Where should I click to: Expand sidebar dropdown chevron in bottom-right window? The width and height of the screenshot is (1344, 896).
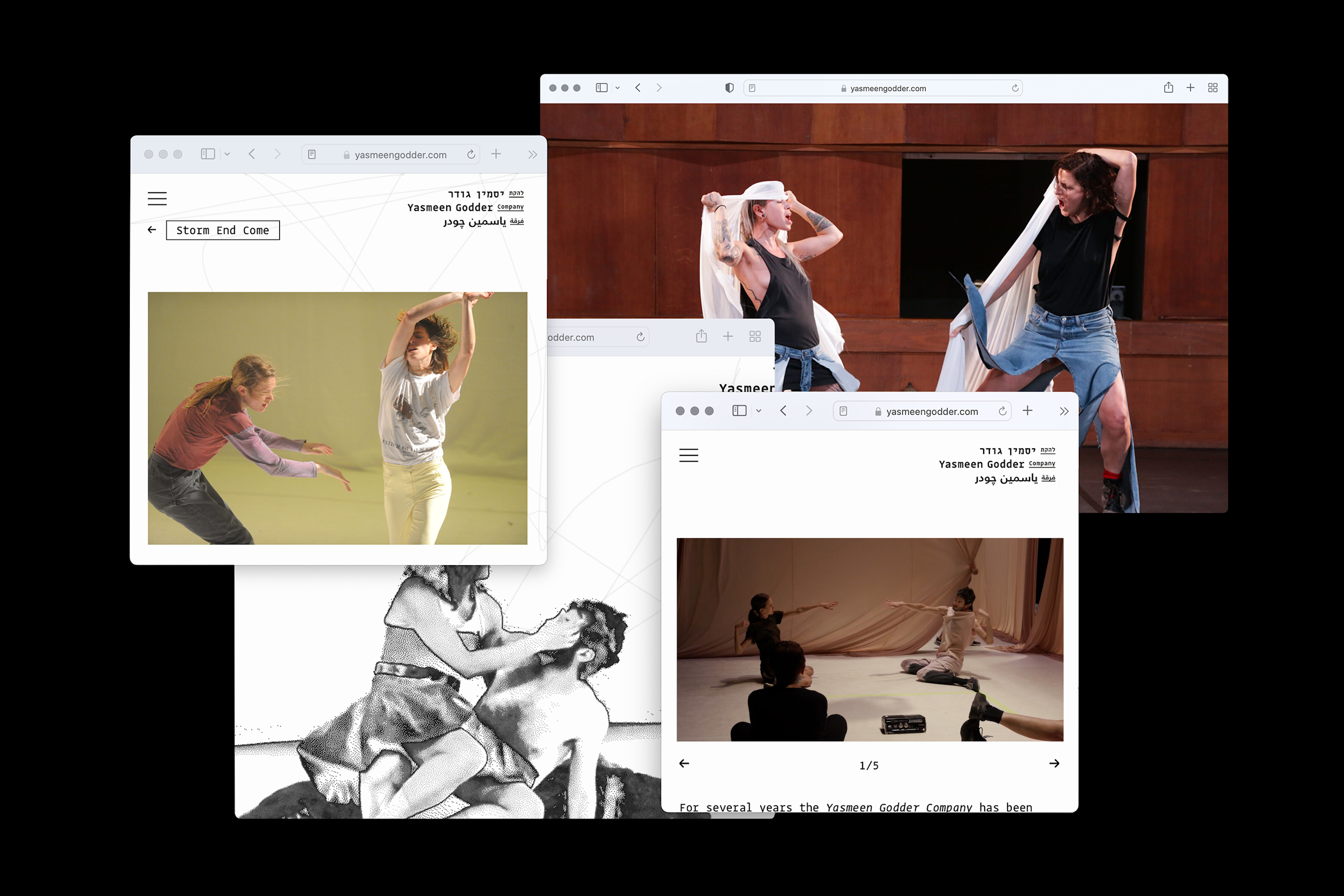[759, 411]
